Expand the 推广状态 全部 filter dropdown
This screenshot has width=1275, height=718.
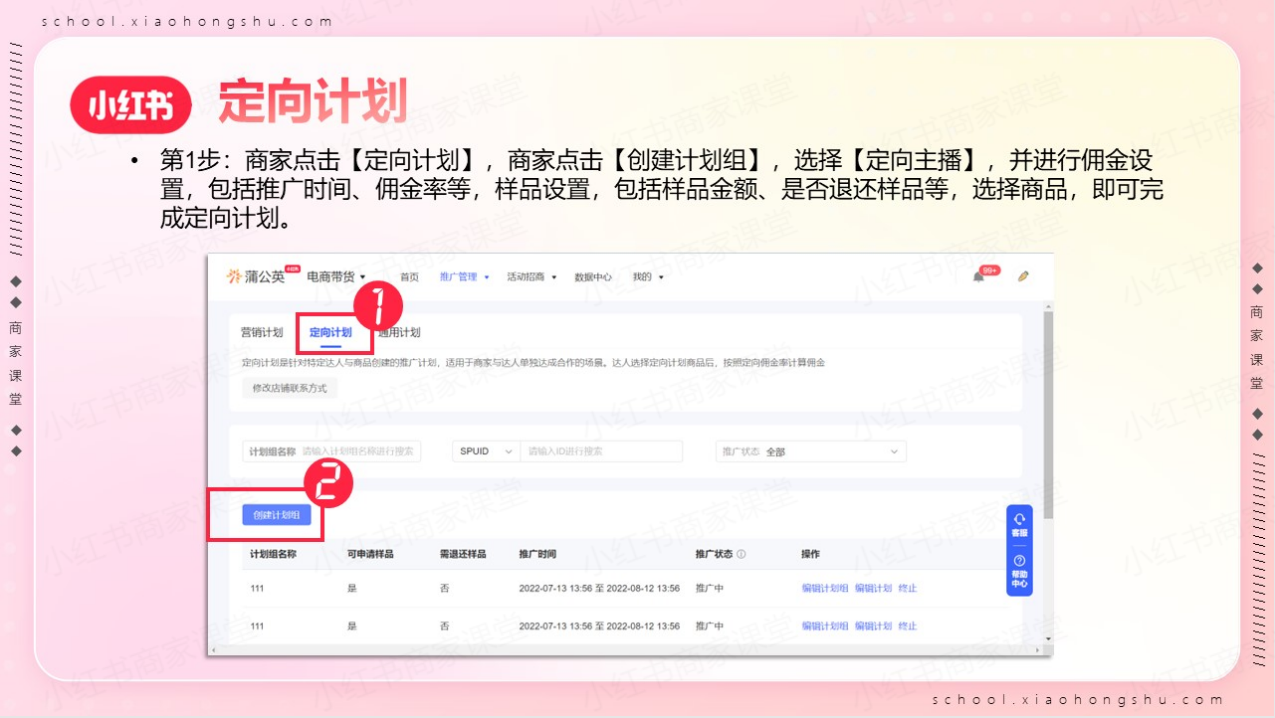(811, 451)
